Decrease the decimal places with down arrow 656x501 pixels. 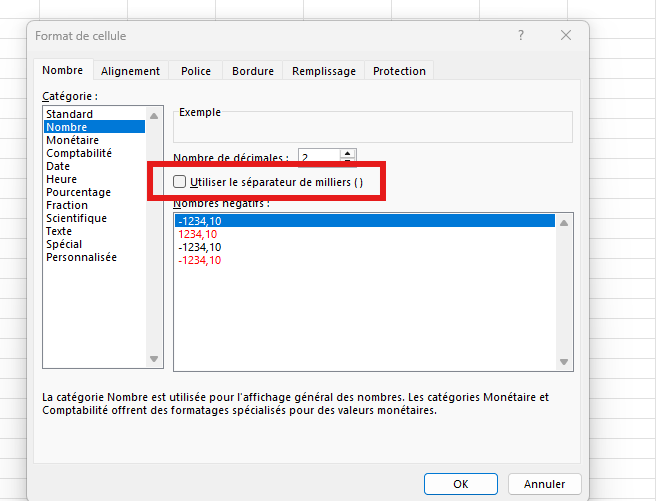pyautogui.click(x=347, y=162)
